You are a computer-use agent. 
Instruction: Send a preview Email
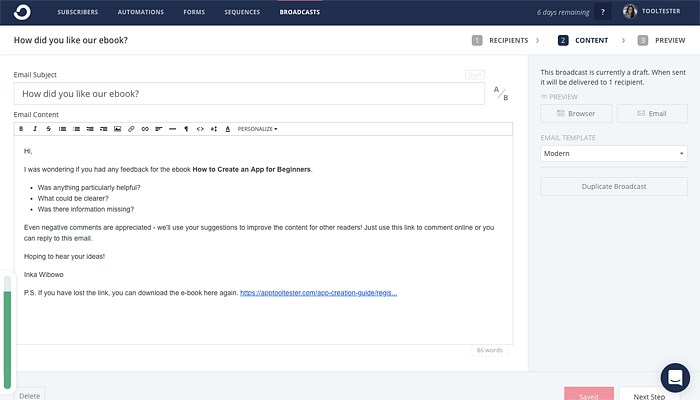click(x=652, y=114)
